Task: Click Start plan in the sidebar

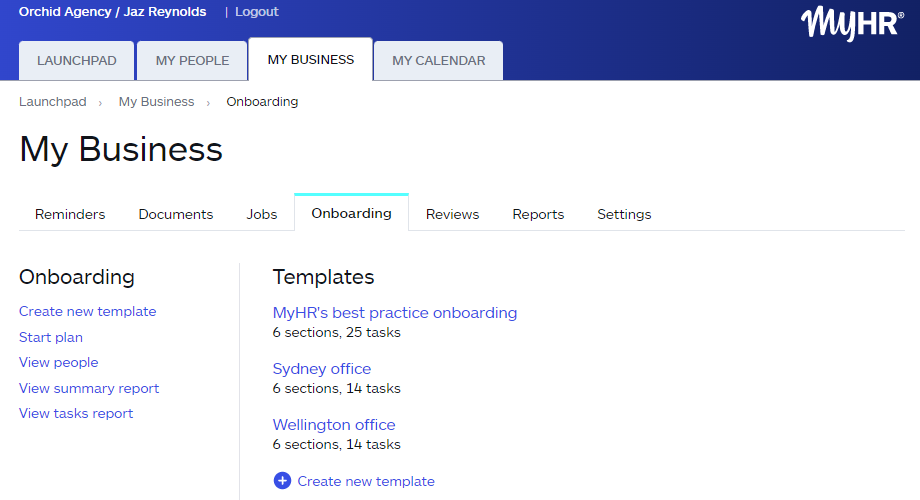Action: [x=51, y=338]
